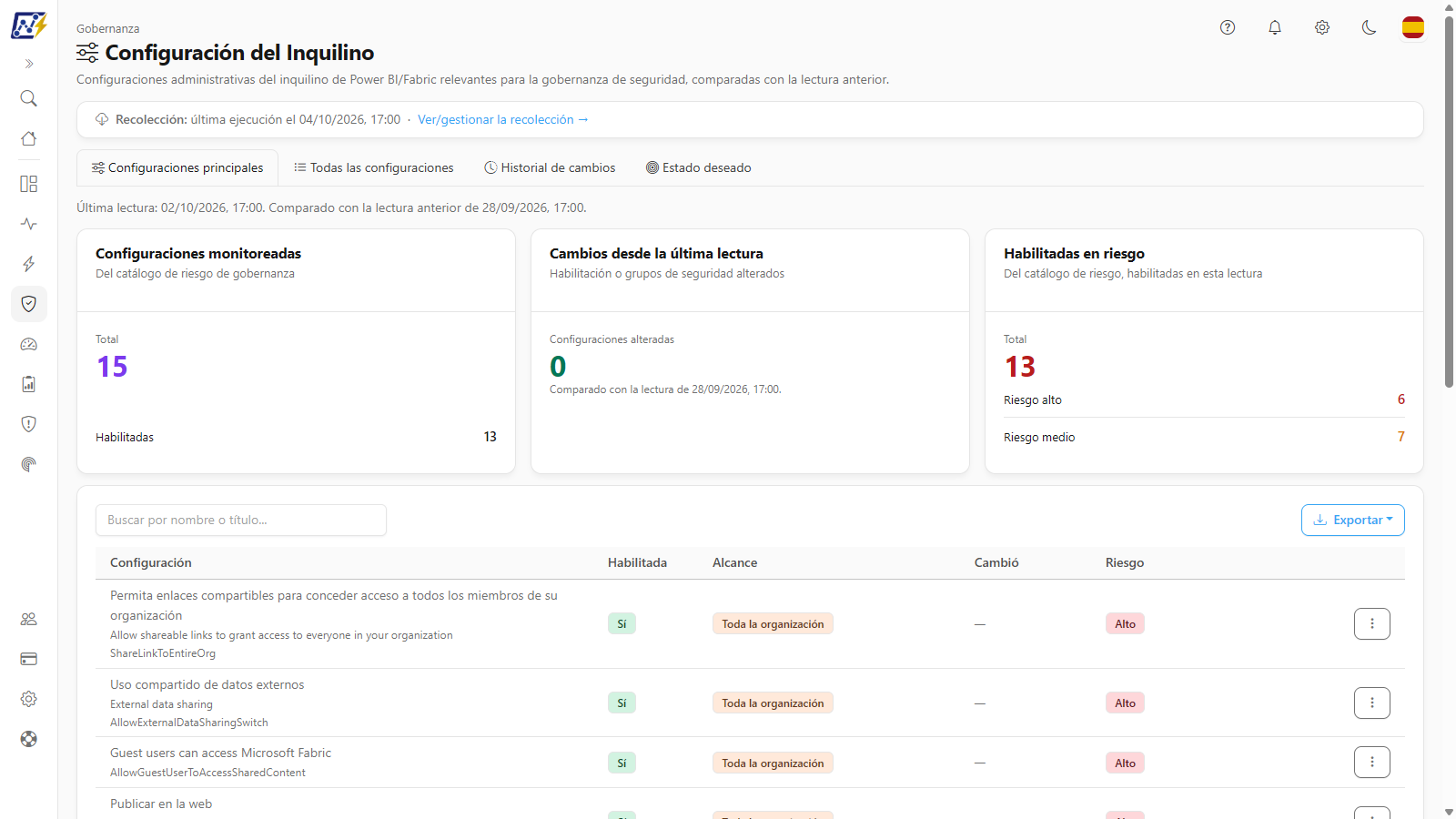Open language selector Spanish flag

tap(1413, 27)
